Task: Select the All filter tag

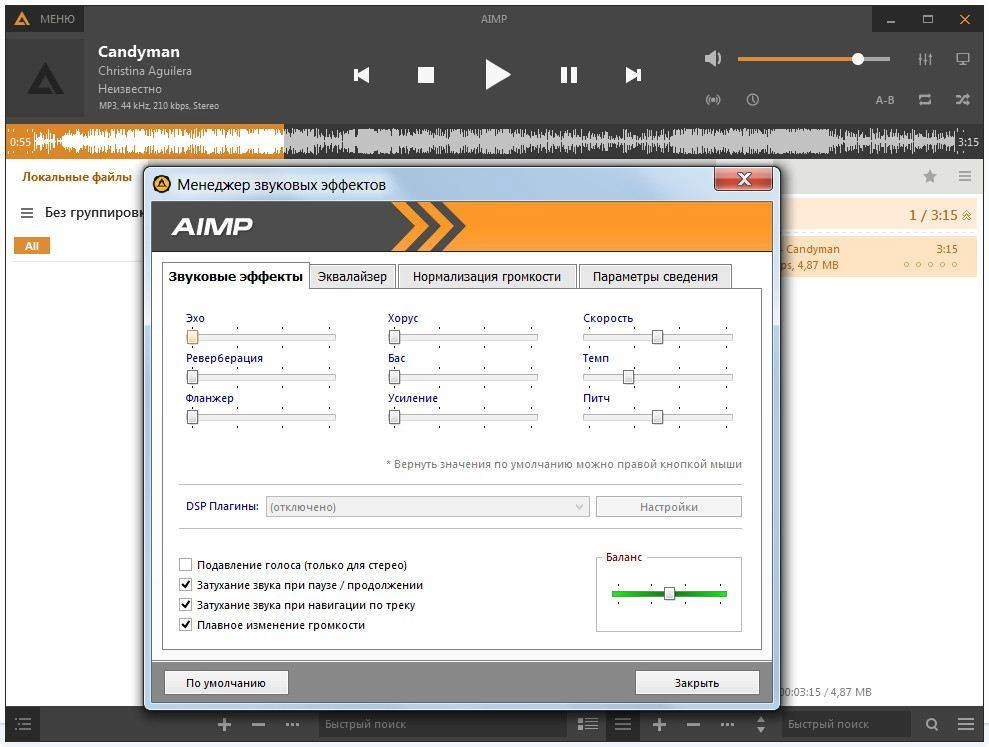Action: [x=32, y=246]
